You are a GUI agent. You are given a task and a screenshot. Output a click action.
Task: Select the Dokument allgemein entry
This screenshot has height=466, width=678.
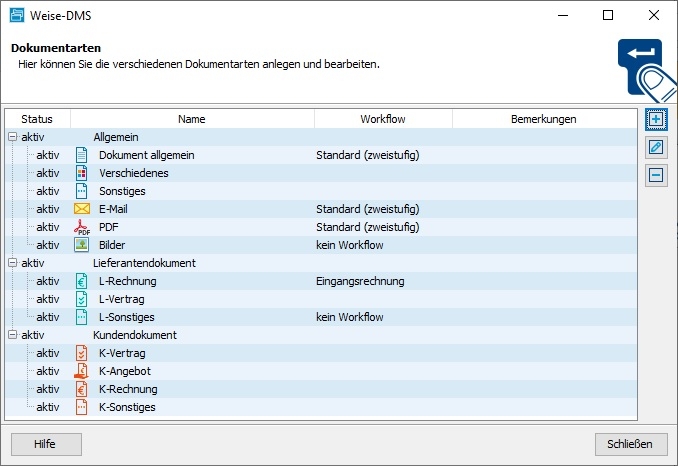pyautogui.click(x=146, y=155)
